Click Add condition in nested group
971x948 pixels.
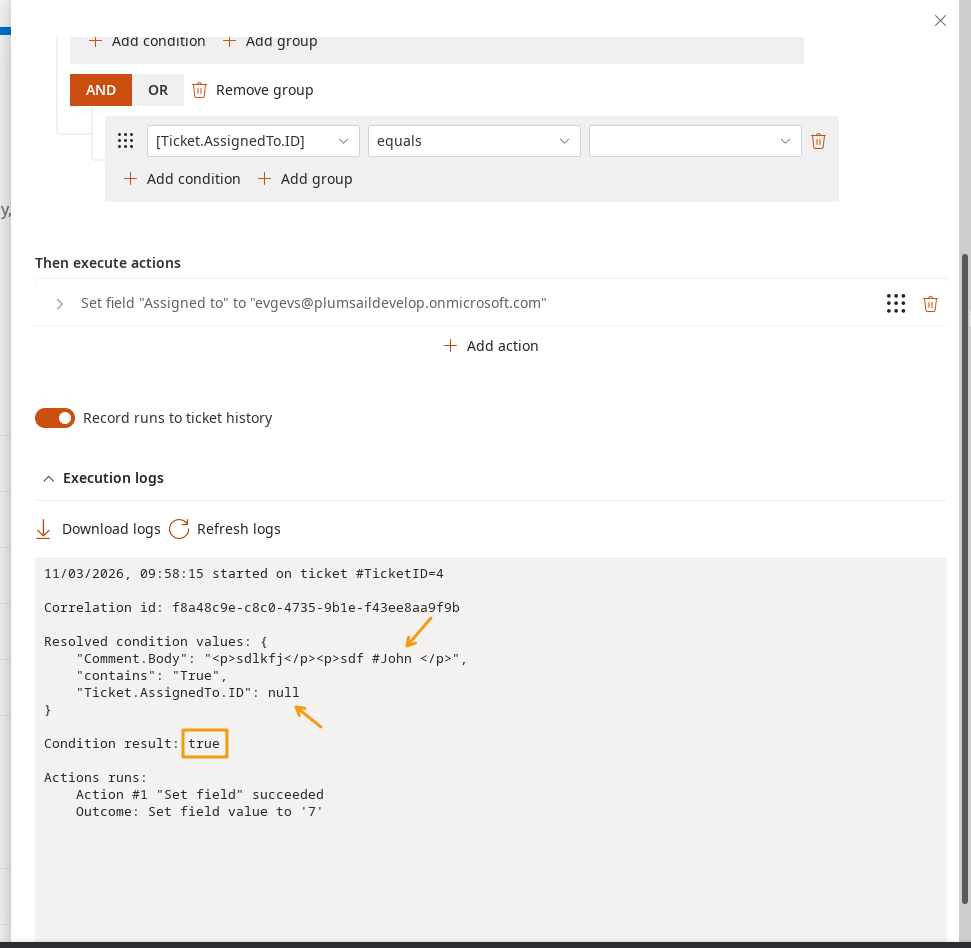click(x=182, y=179)
